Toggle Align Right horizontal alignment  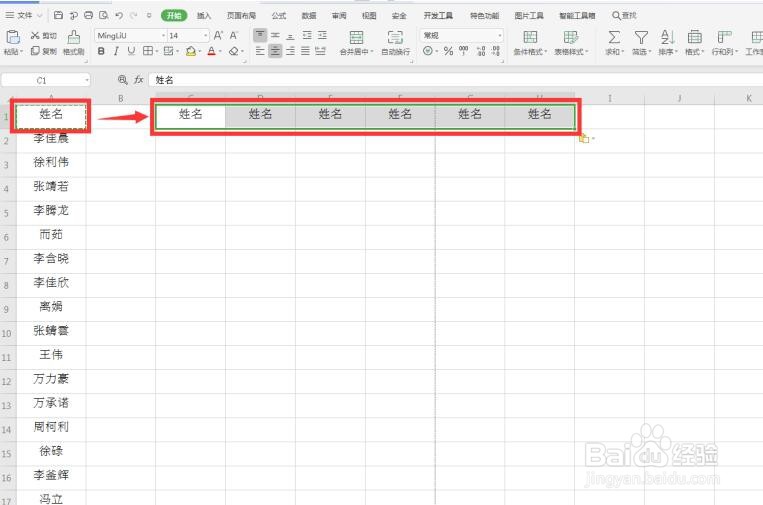click(x=291, y=51)
